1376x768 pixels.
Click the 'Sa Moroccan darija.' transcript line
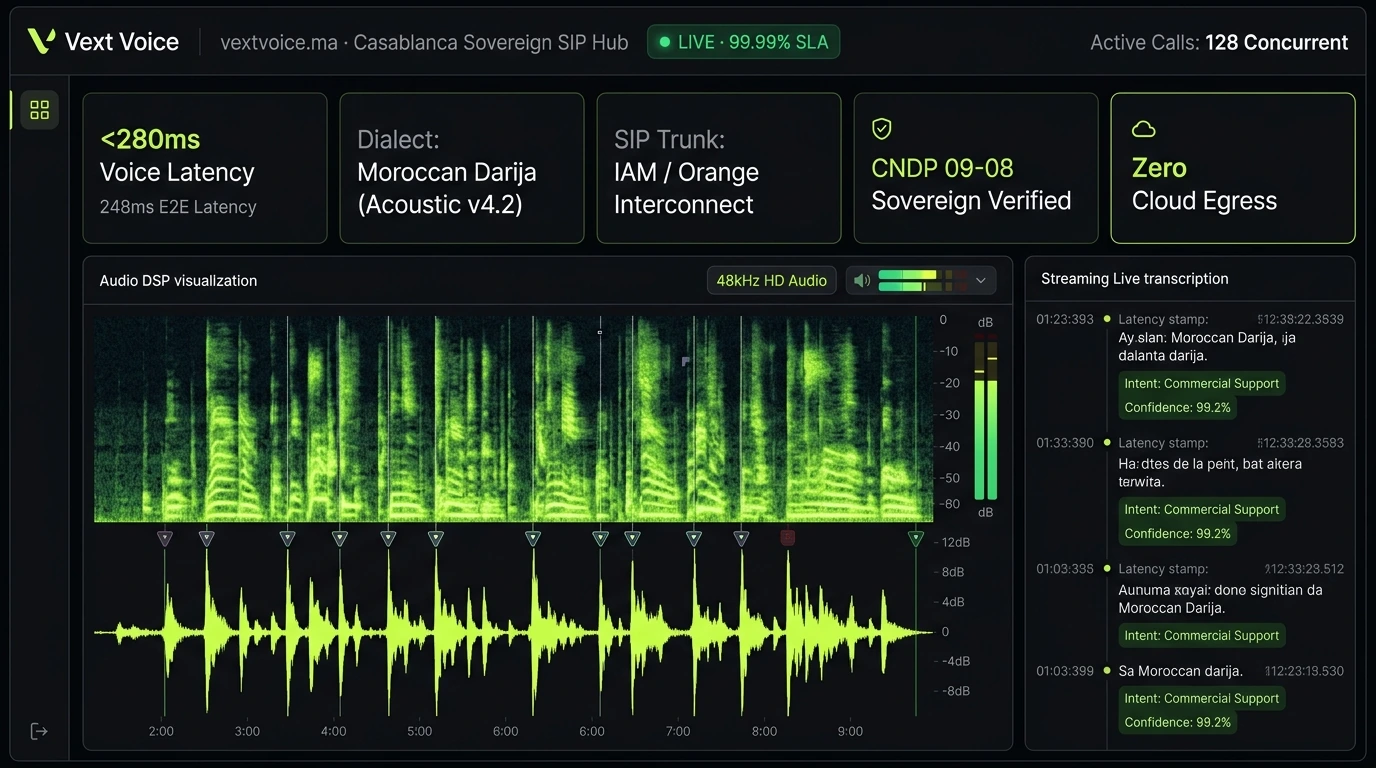click(x=1180, y=671)
